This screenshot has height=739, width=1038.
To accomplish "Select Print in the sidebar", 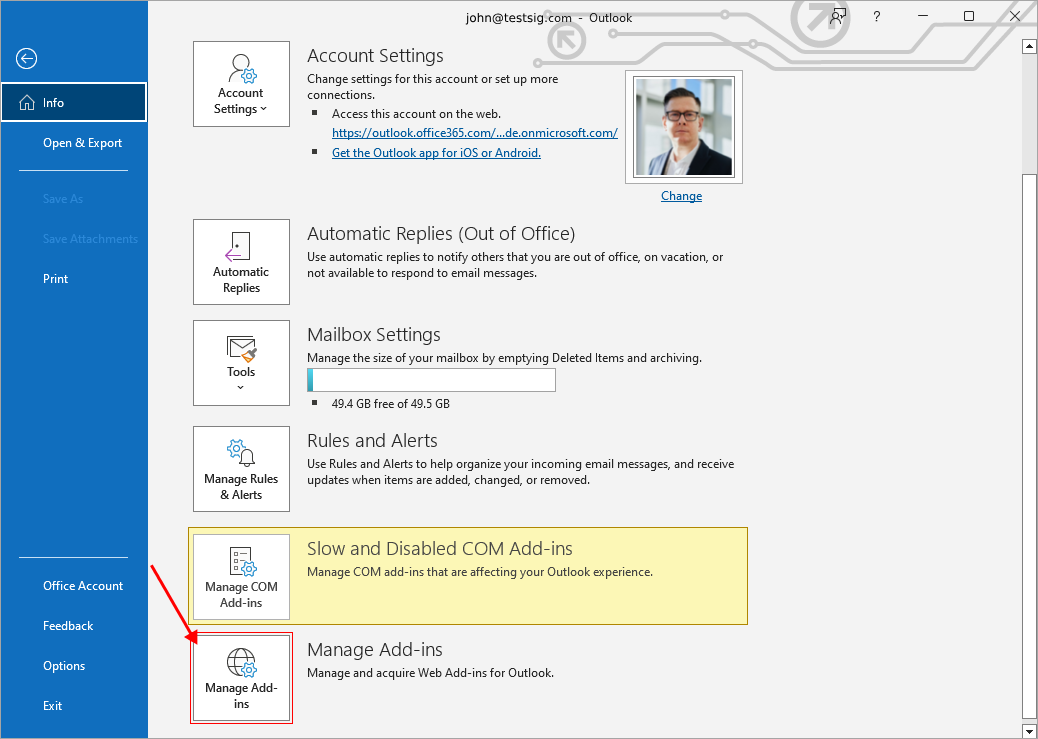I will [56, 279].
